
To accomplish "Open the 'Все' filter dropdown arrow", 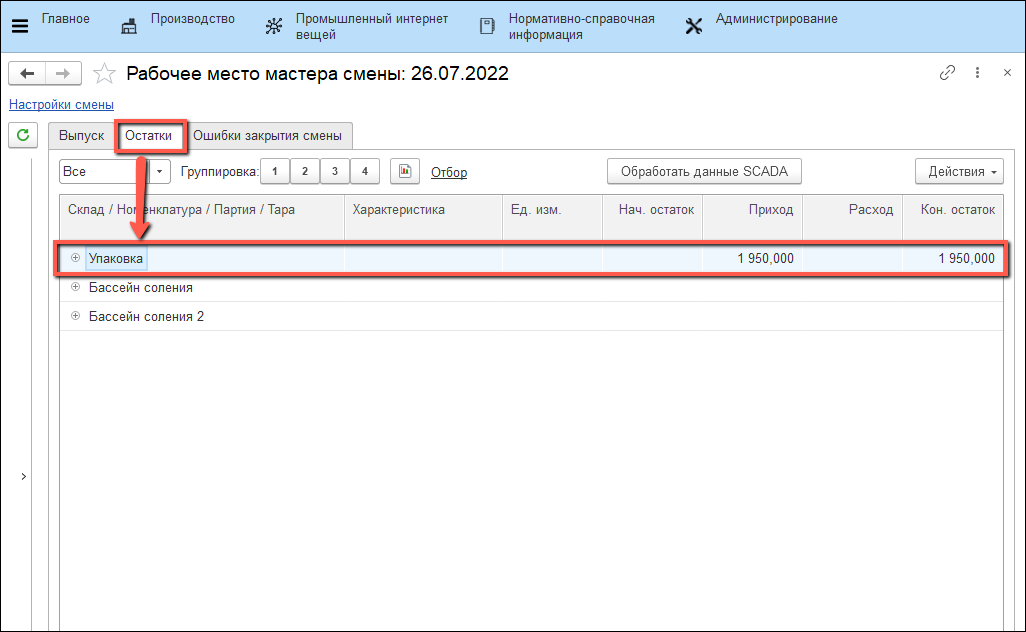I will [x=160, y=172].
